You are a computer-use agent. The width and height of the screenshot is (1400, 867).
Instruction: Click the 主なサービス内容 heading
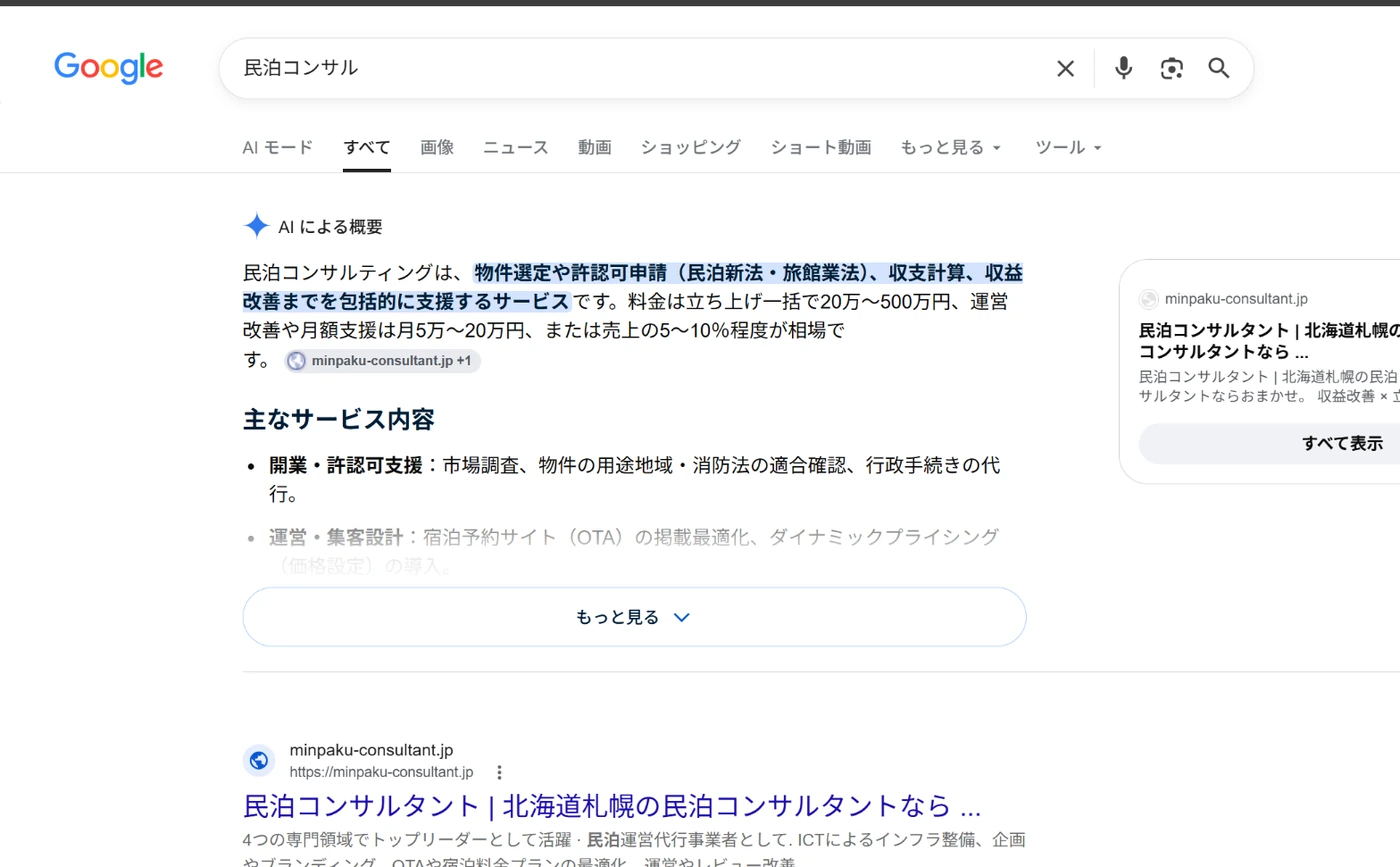click(x=339, y=419)
